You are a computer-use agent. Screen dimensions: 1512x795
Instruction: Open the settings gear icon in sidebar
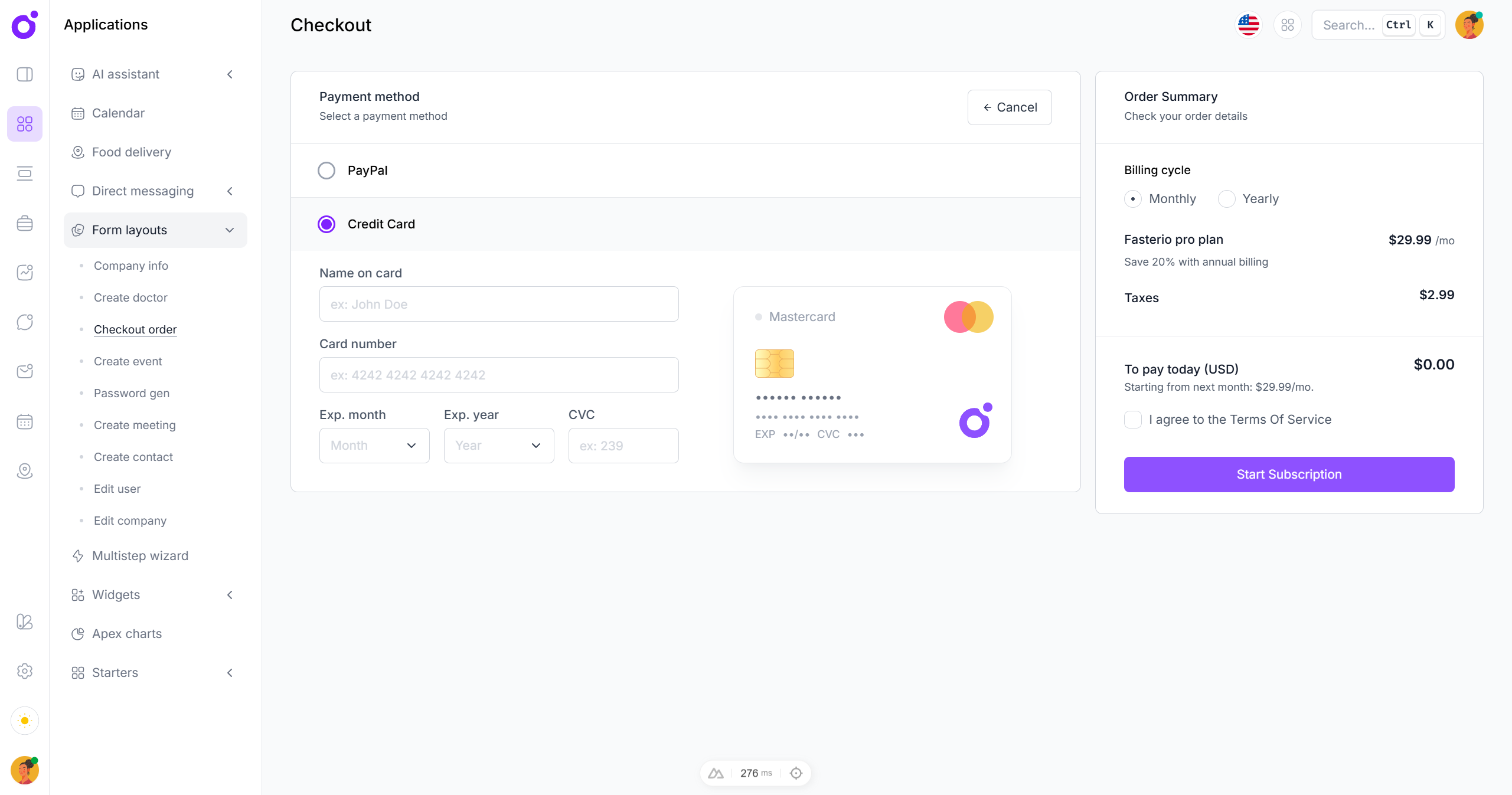tap(24, 671)
